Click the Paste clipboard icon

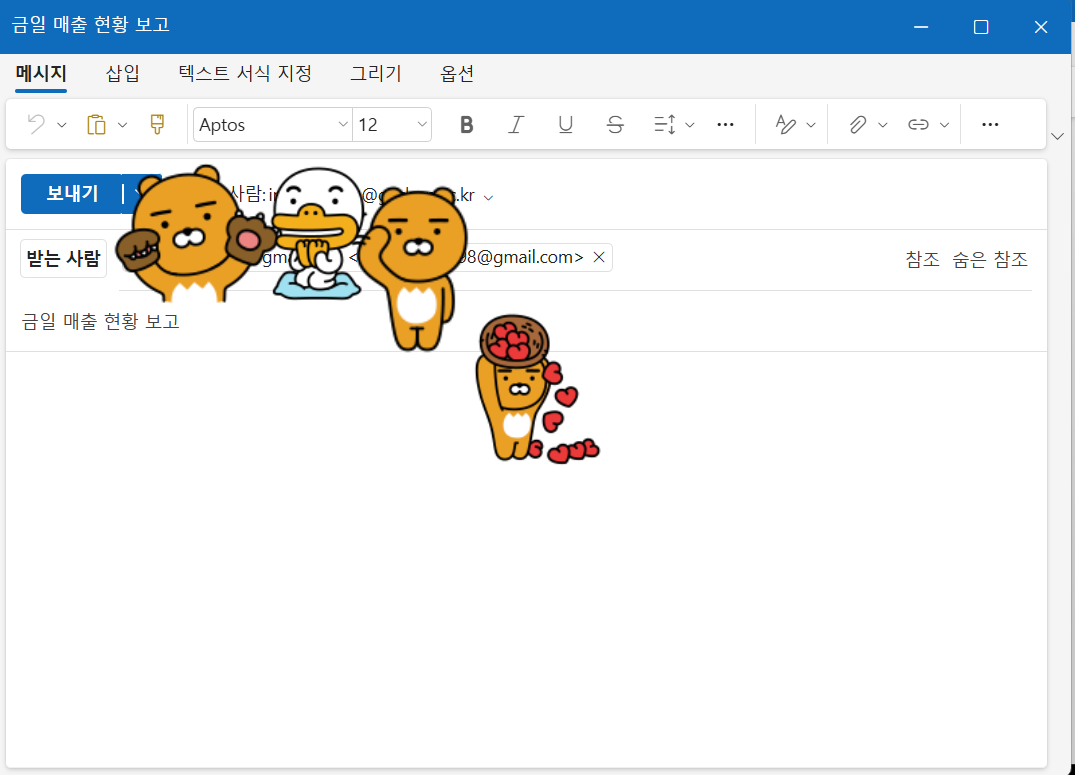(x=96, y=124)
